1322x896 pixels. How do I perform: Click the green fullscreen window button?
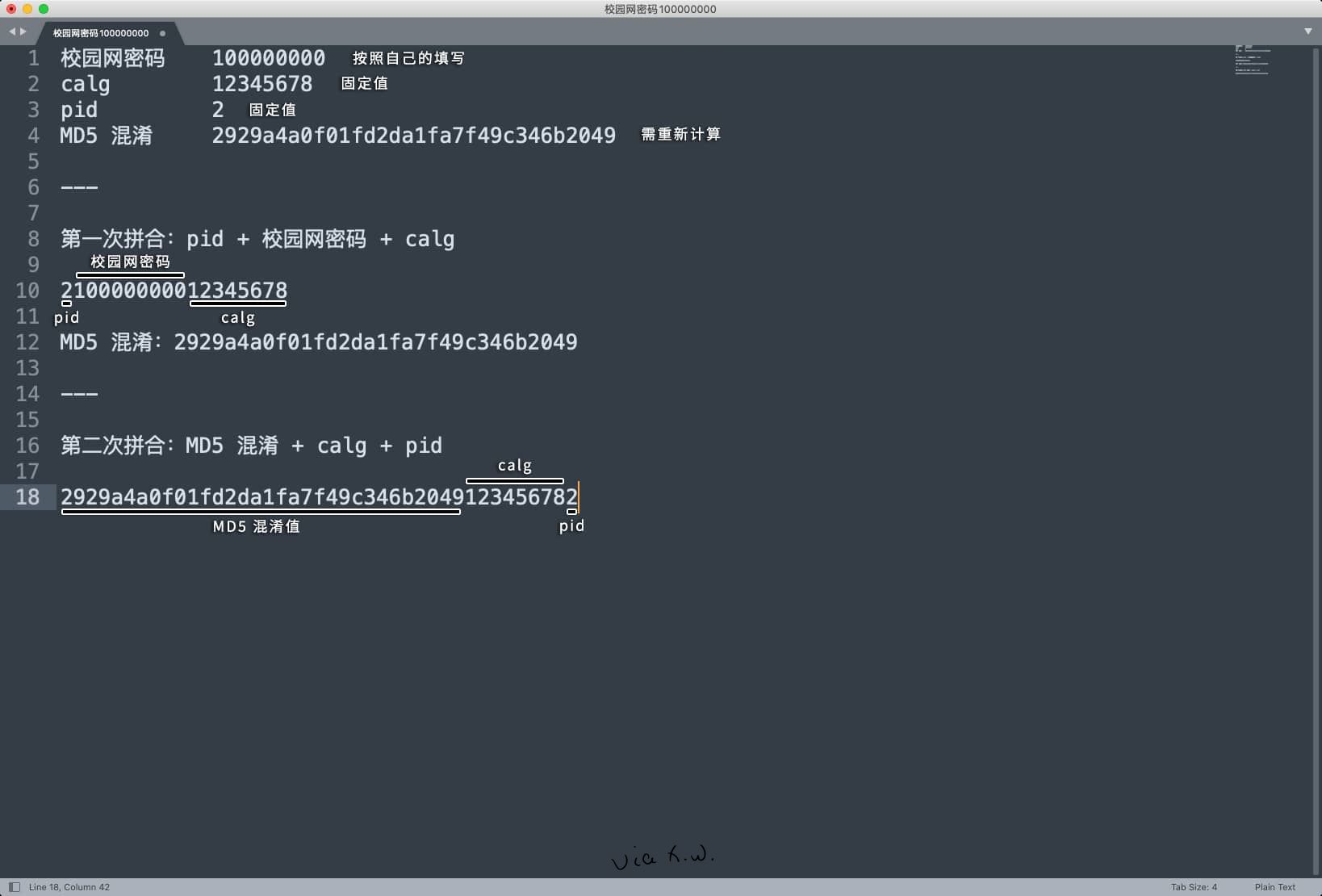click(x=44, y=9)
